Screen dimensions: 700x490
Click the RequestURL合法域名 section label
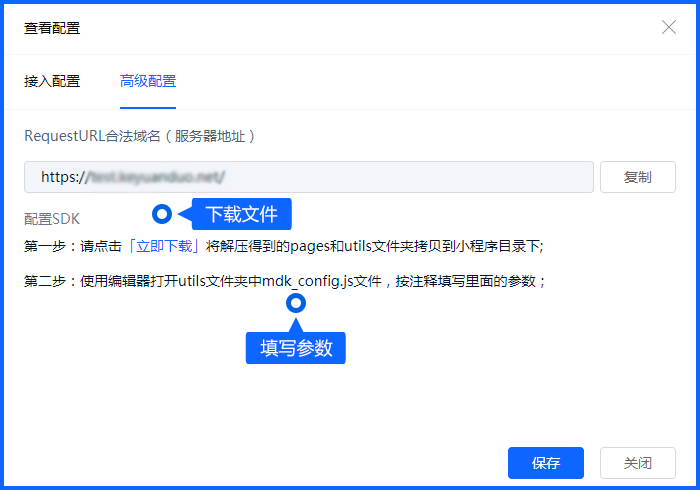coord(92,135)
